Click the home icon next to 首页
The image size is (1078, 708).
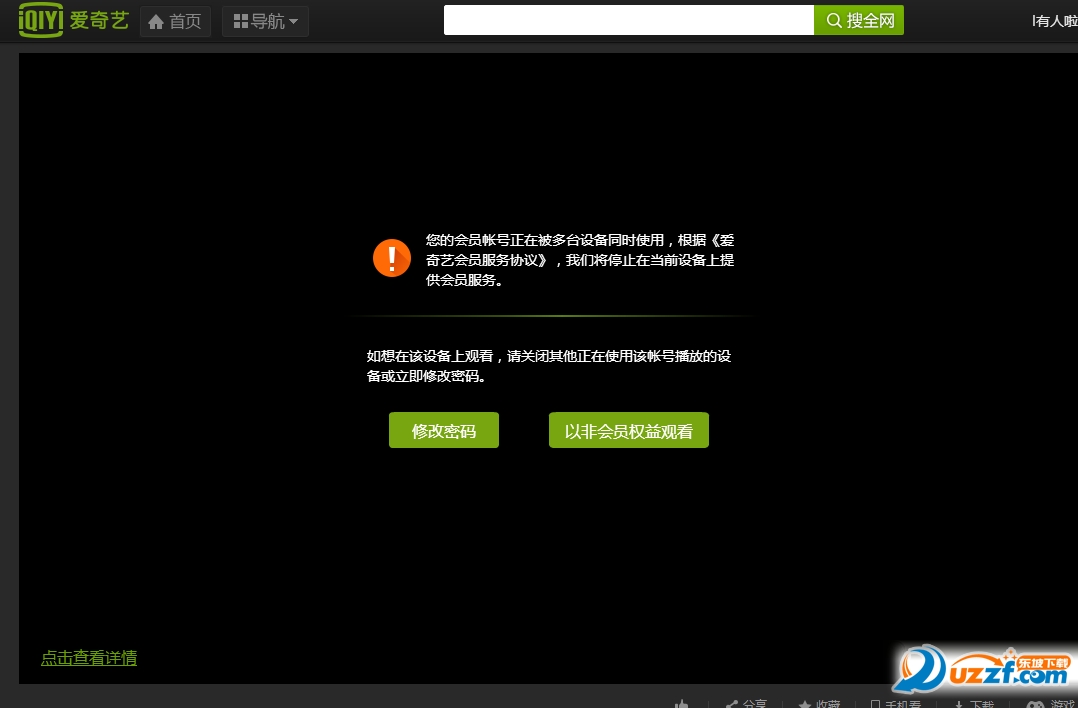coord(158,20)
